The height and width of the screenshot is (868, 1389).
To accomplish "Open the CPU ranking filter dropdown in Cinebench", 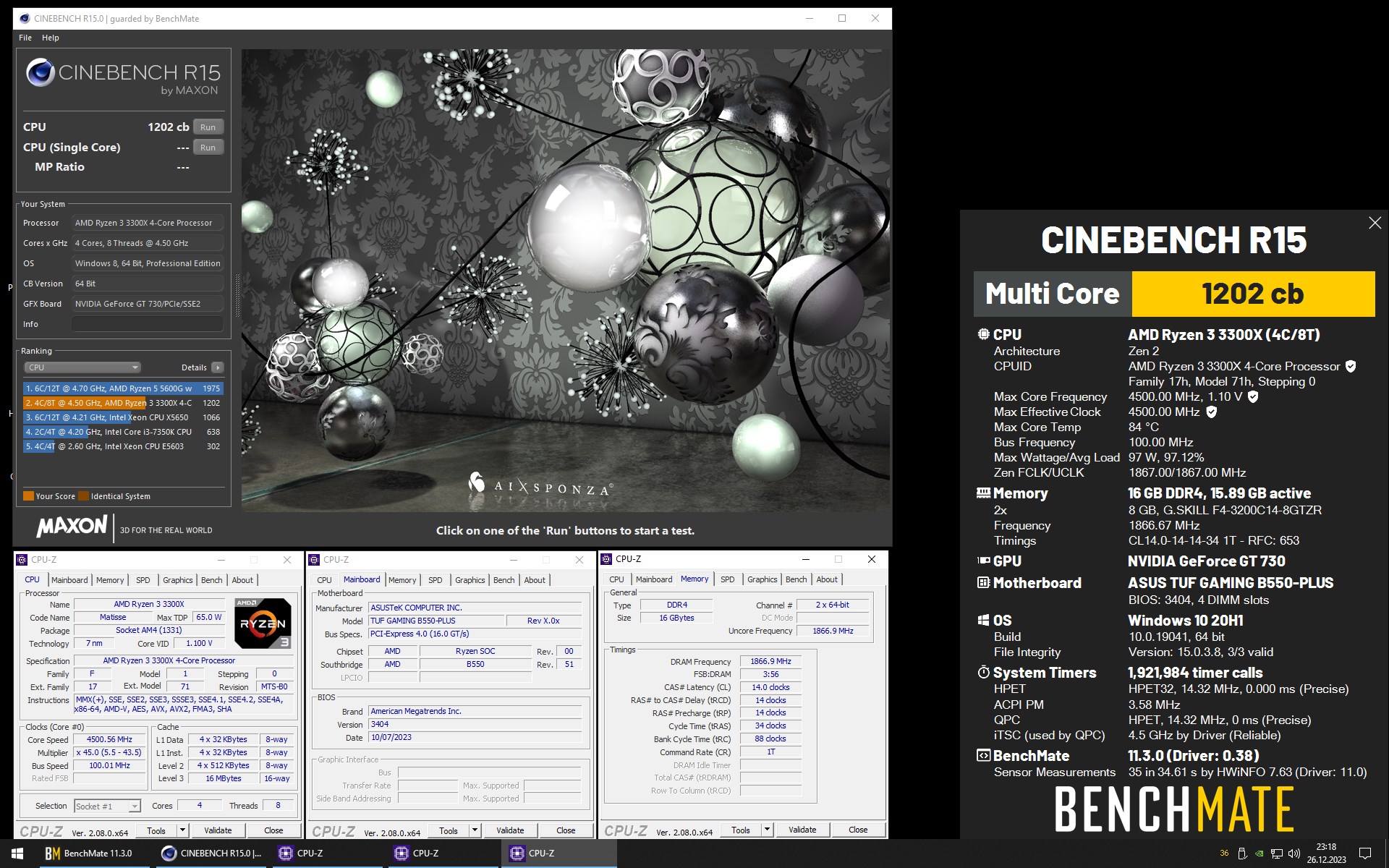I will (82, 367).
